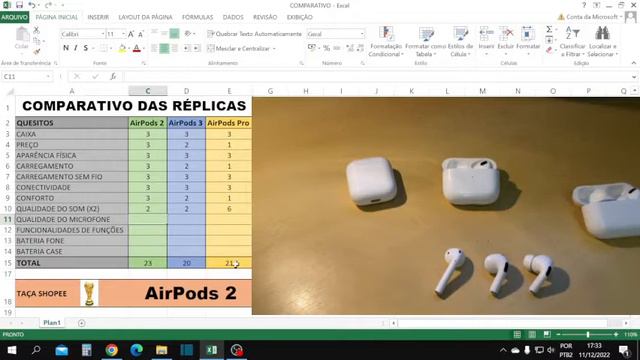The height and width of the screenshot is (360, 640).
Task: Add a new sheet with plus button
Action: (x=82, y=323)
